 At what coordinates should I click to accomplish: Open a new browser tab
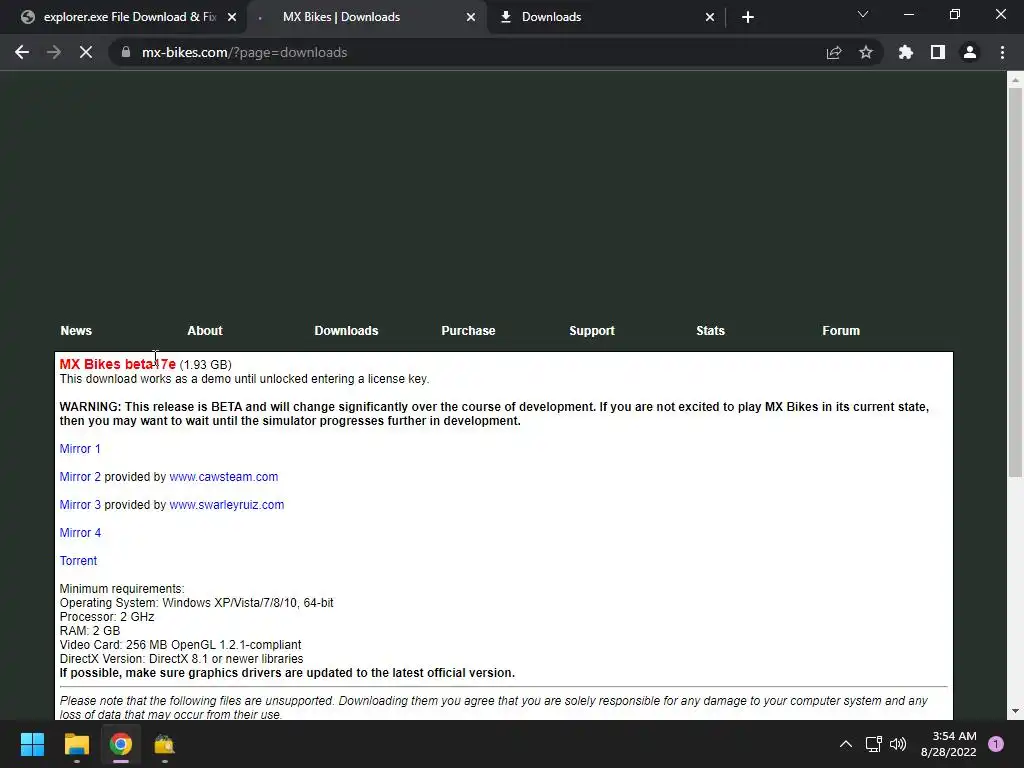[748, 17]
